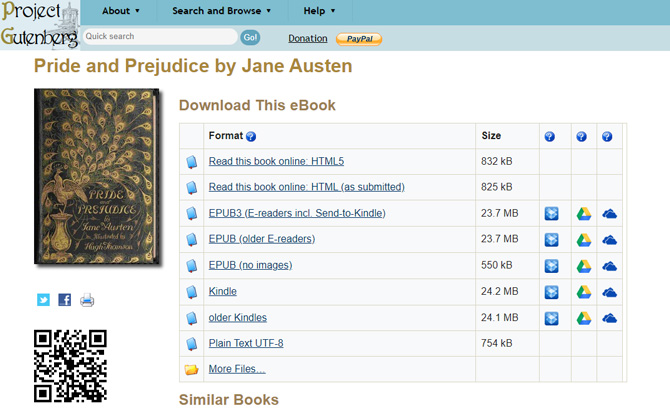Click the PayPal donate button
Screen dimensions: 670x412
[x=359, y=39]
